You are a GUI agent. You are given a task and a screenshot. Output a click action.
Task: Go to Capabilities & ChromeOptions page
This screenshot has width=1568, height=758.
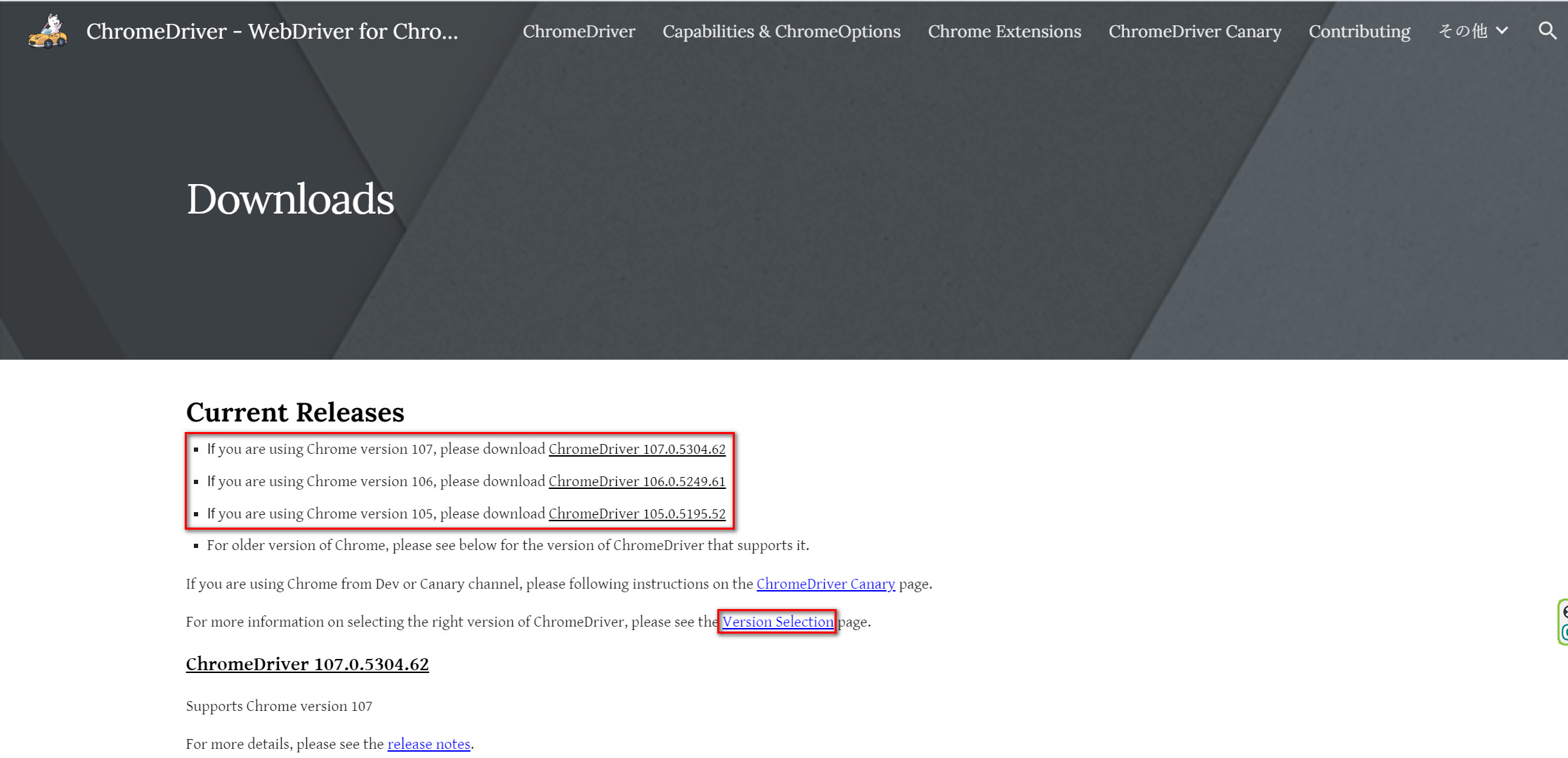(x=781, y=31)
